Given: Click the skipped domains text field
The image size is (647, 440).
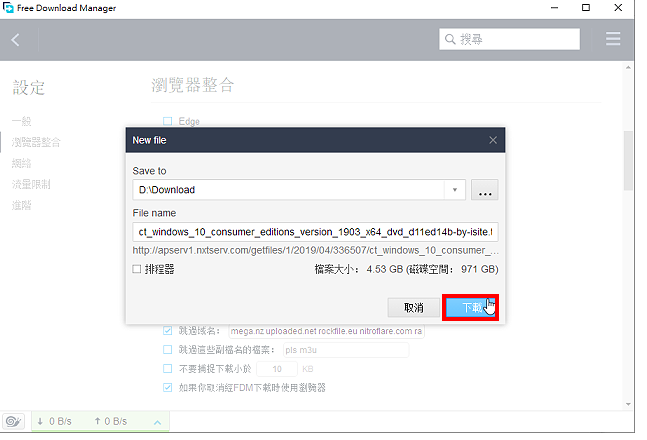Looking at the screenshot, I should coord(326,331).
